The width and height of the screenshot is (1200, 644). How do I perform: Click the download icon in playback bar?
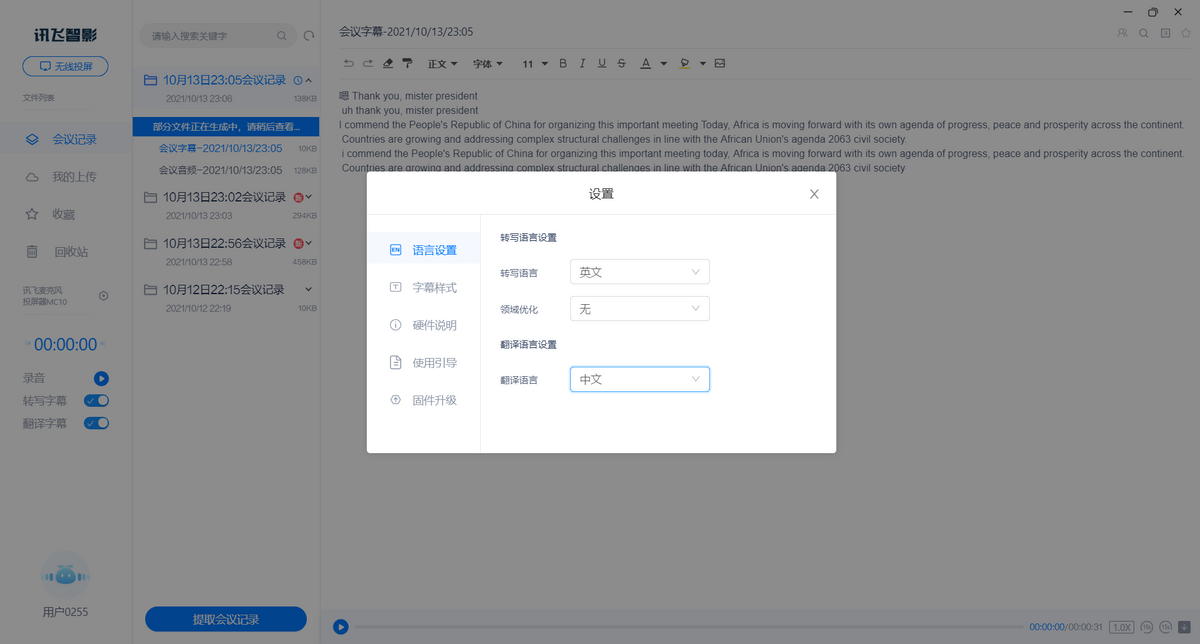1184,627
